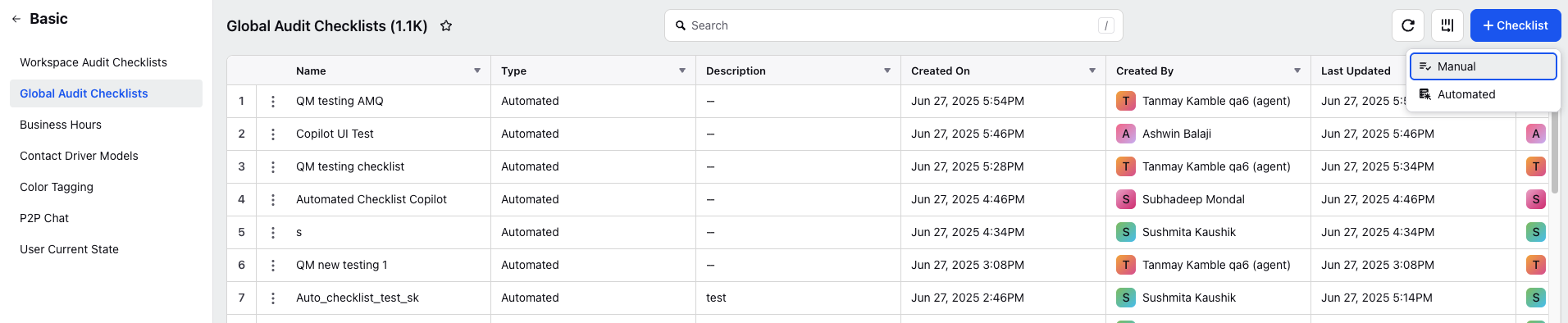Click the + Checklist button
This screenshot has height=323, width=1568.
click(x=1516, y=25)
